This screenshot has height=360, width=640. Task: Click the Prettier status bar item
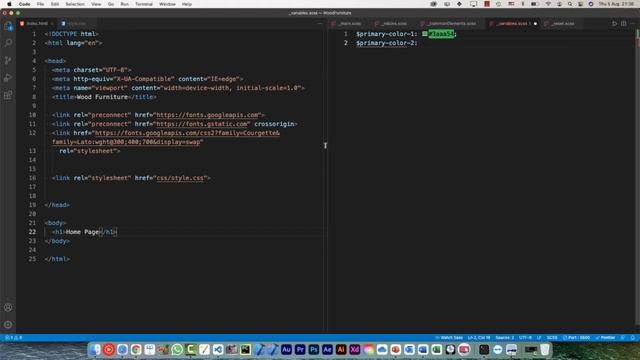(x=605, y=338)
